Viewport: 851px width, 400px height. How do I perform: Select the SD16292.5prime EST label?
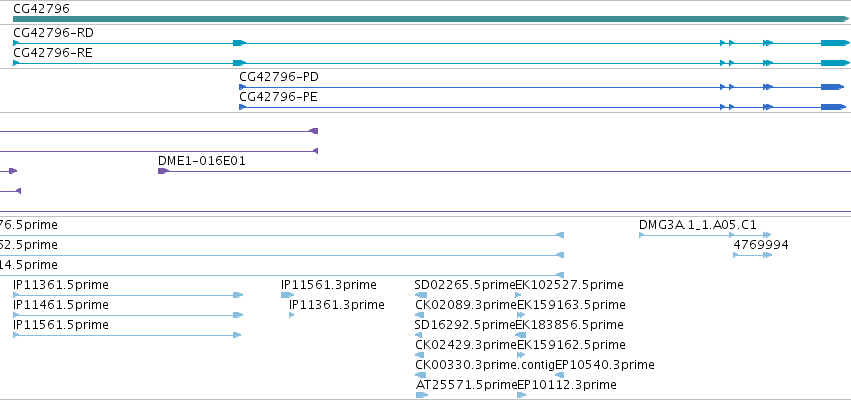coord(465,325)
